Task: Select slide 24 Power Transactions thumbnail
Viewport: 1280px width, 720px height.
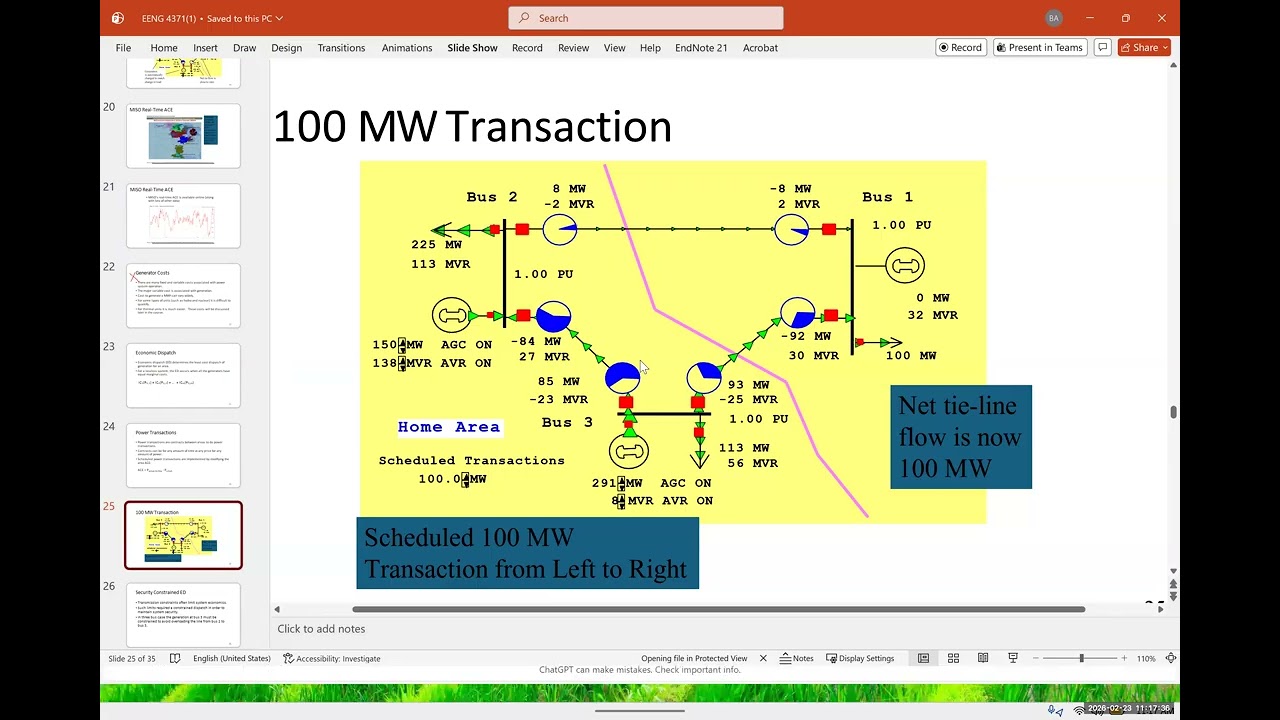Action: tap(183, 455)
